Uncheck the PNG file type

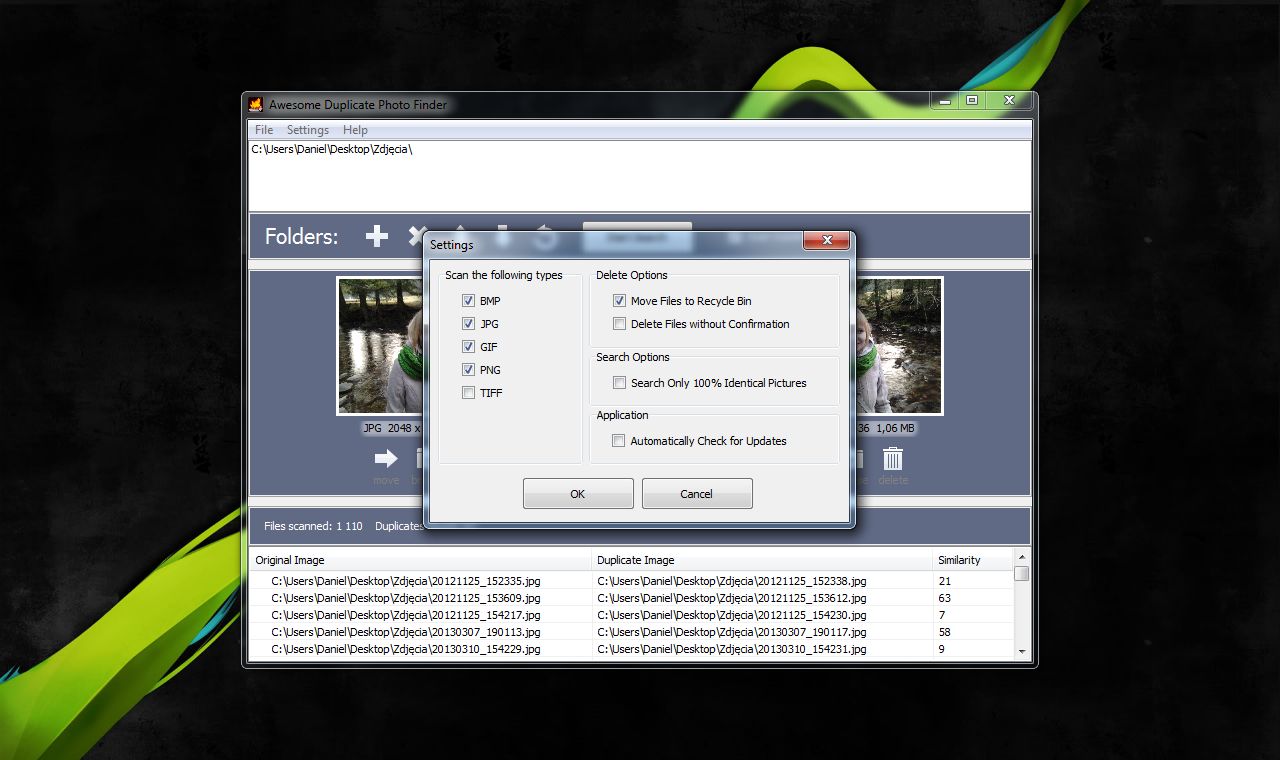(468, 370)
